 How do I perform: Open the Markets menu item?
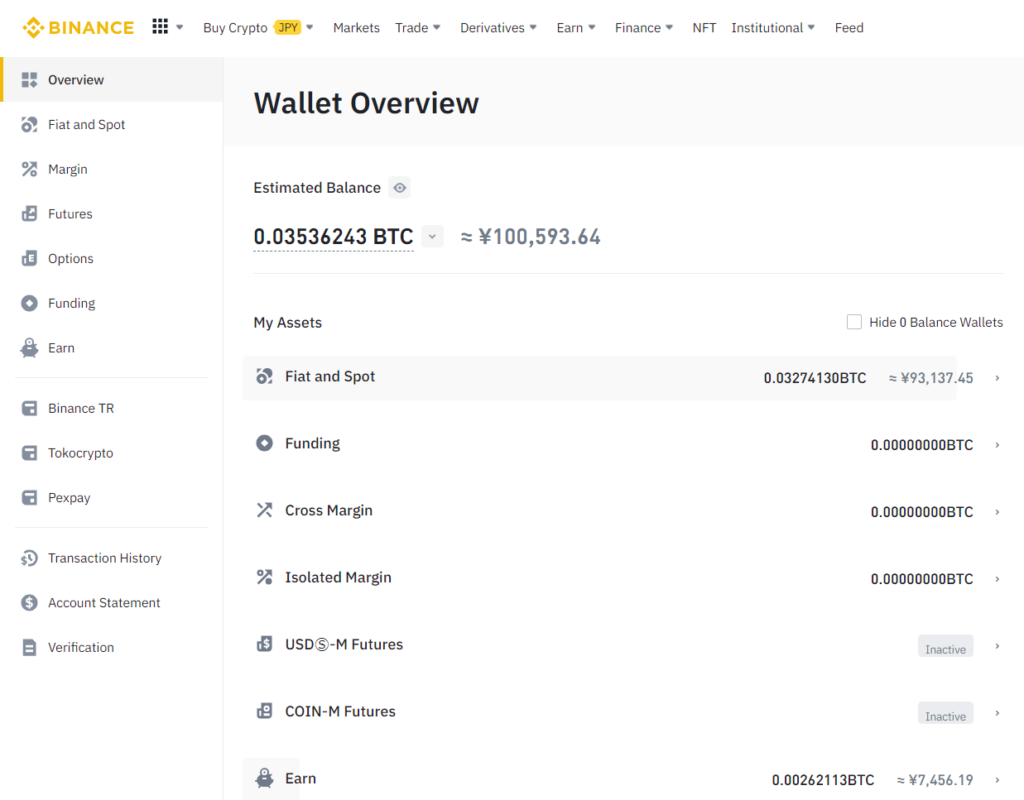coord(356,28)
